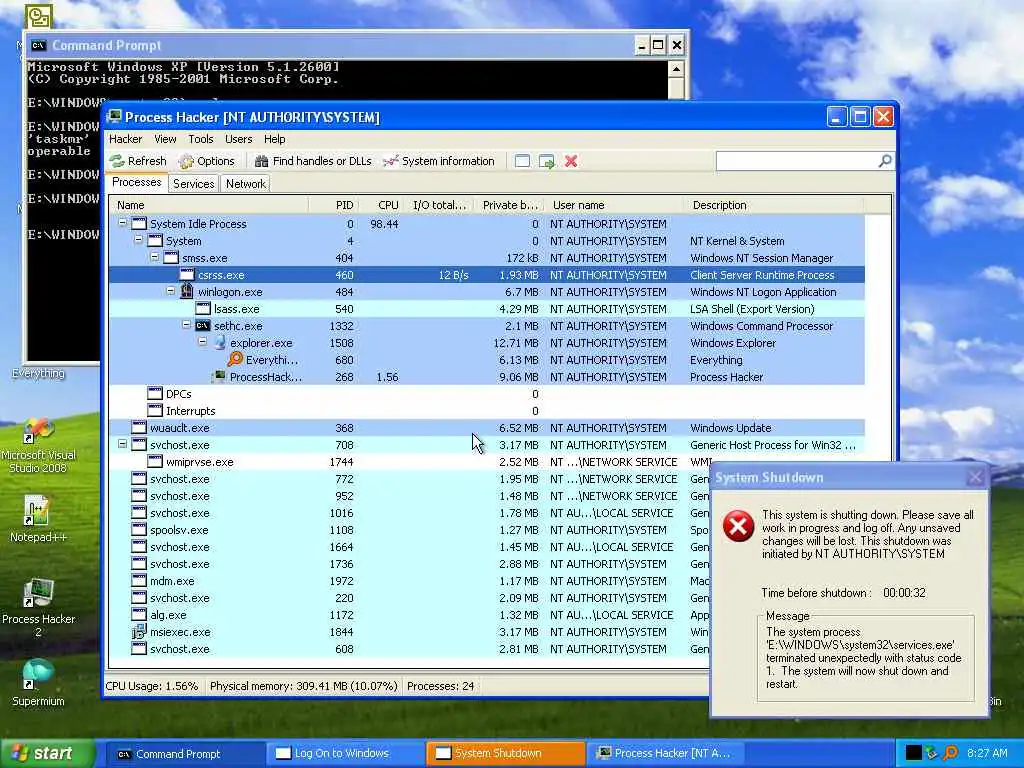Switch to the Network tab
The image size is (1024, 768).
click(246, 184)
